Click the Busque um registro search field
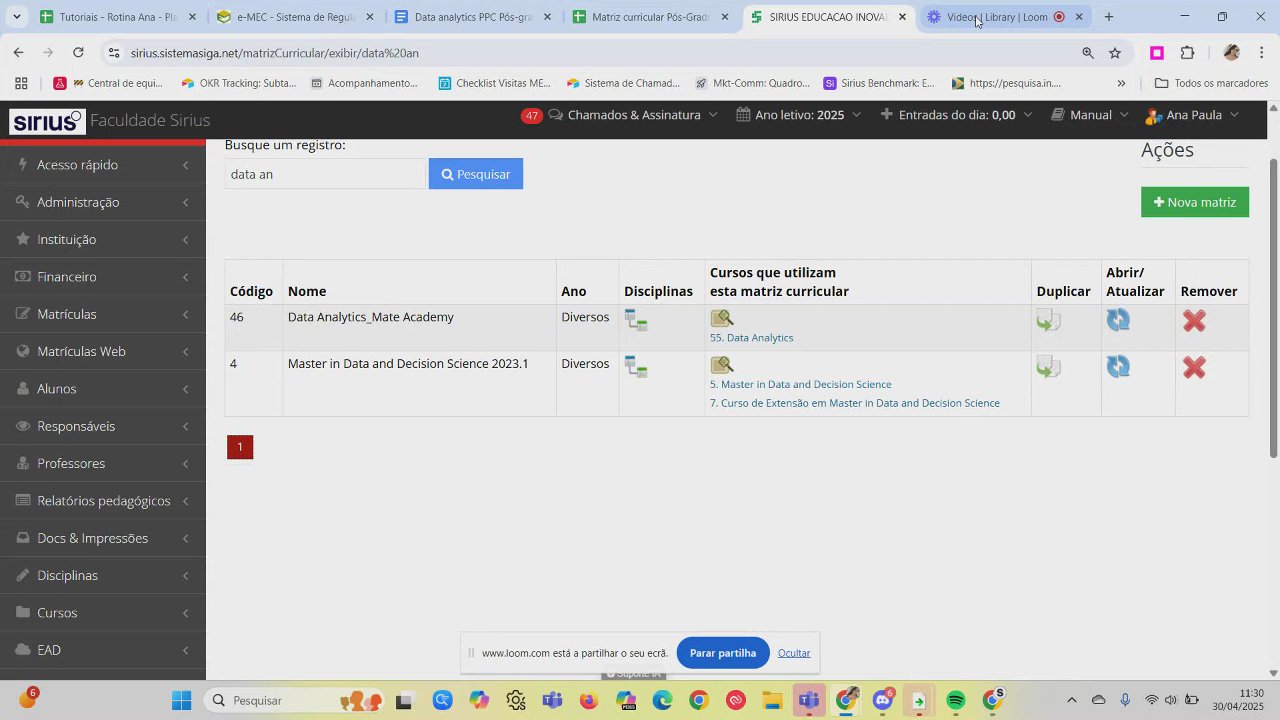Image resolution: width=1280 pixels, height=720 pixels. (x=325, y=174)
